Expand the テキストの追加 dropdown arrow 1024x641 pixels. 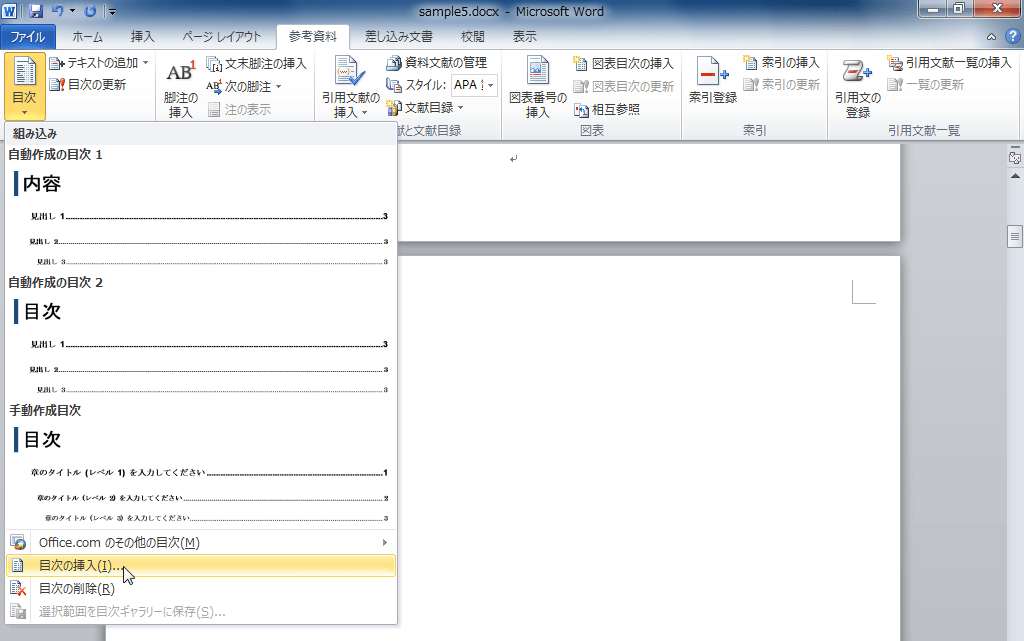(x=146, y=63)
